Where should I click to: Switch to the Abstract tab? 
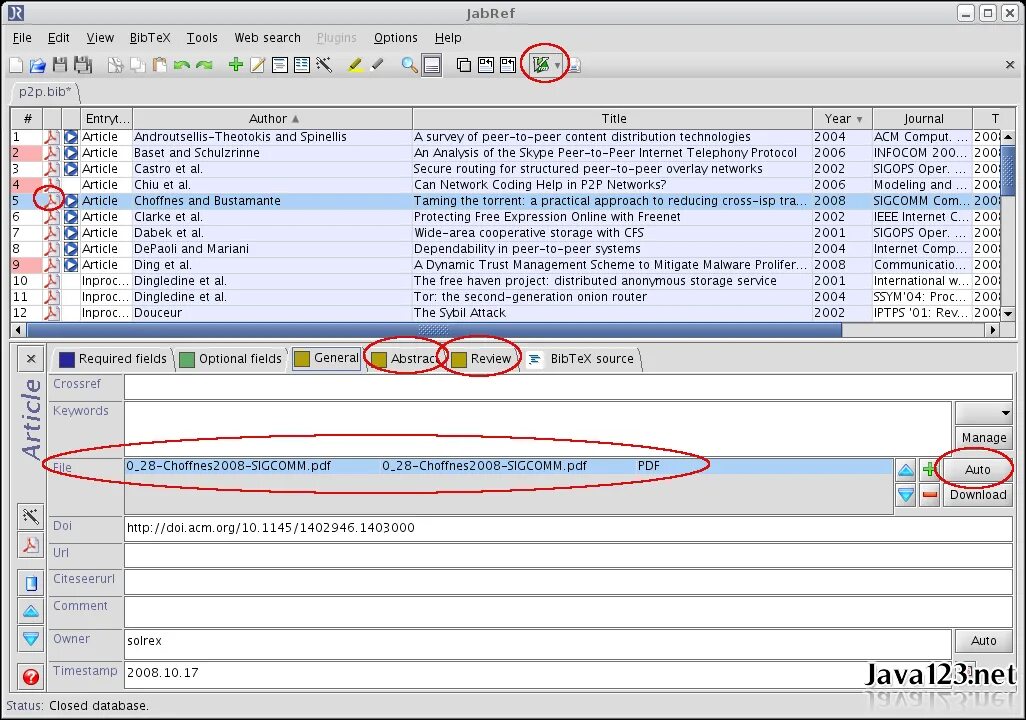[404, 359]
